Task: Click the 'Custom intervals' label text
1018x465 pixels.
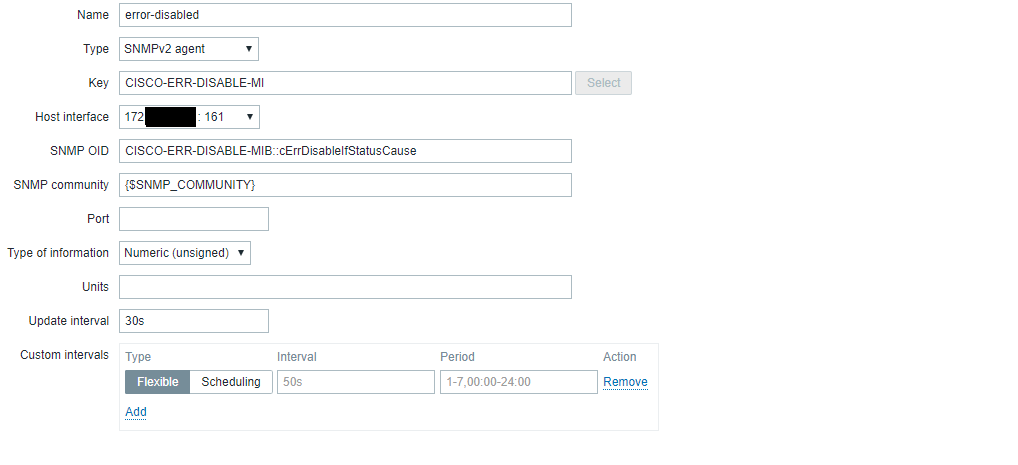Action: pyautogui.click(x=64, y=356)
